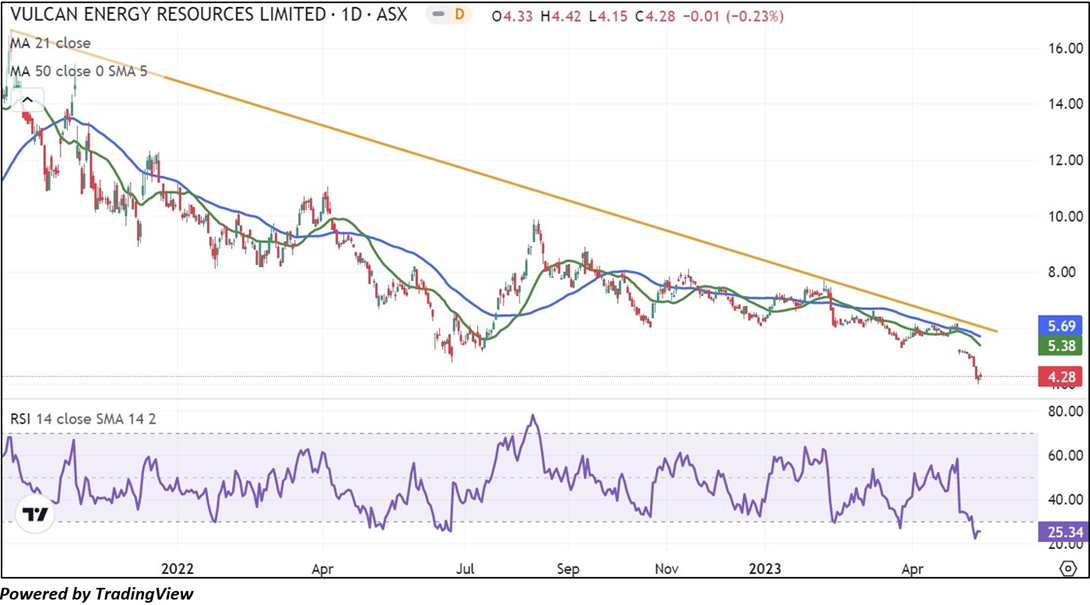Screen dimensions: 1090x605
Task: Collapse the indicator legend with the caret button
Action: pyautogui.click(x=27, y=101)
